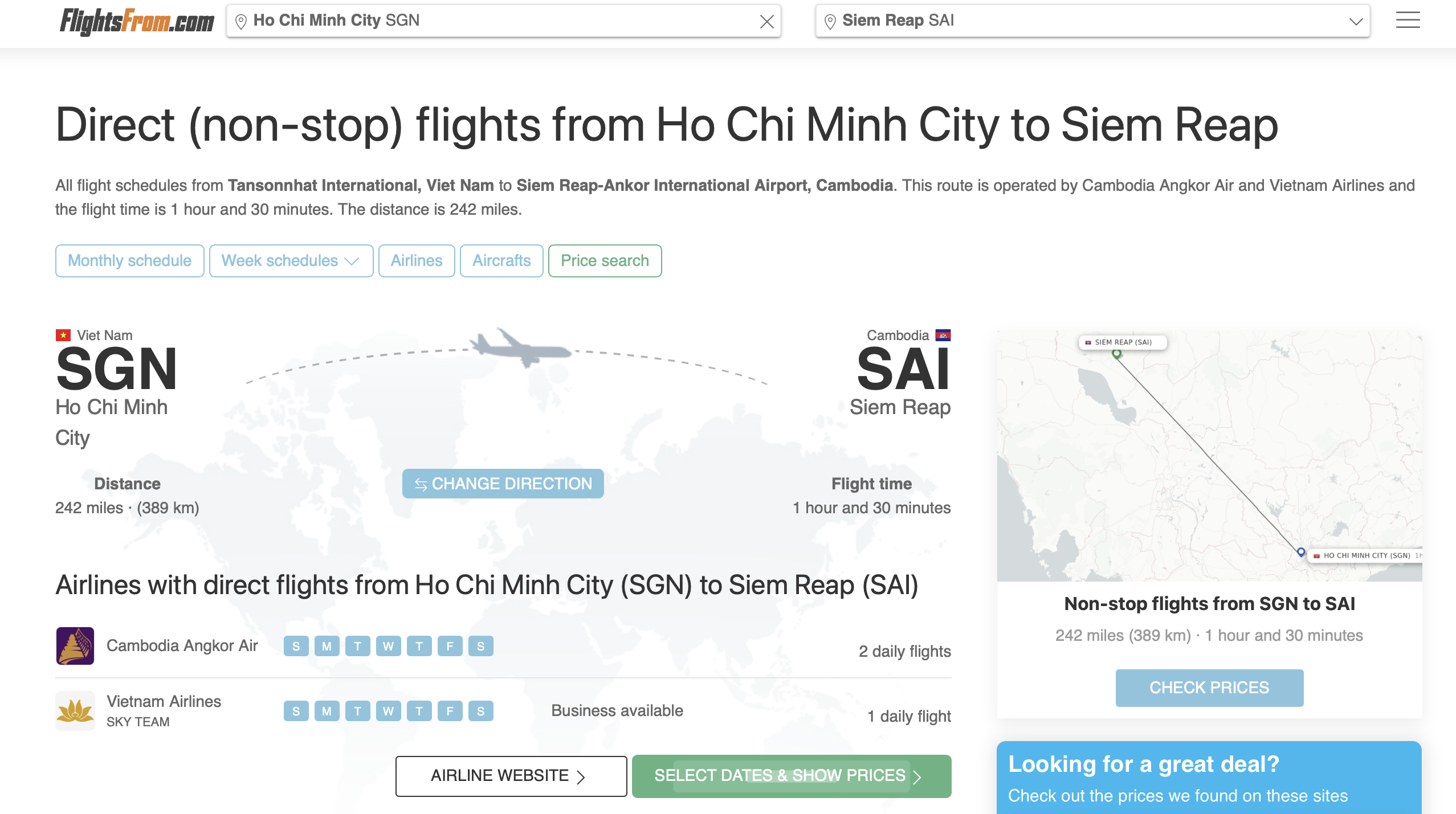Viewport: 1456px width, 814px height.
Task: Click 'Non-stop flights from SGN to SAI' heading
Action: point(1209,603)
